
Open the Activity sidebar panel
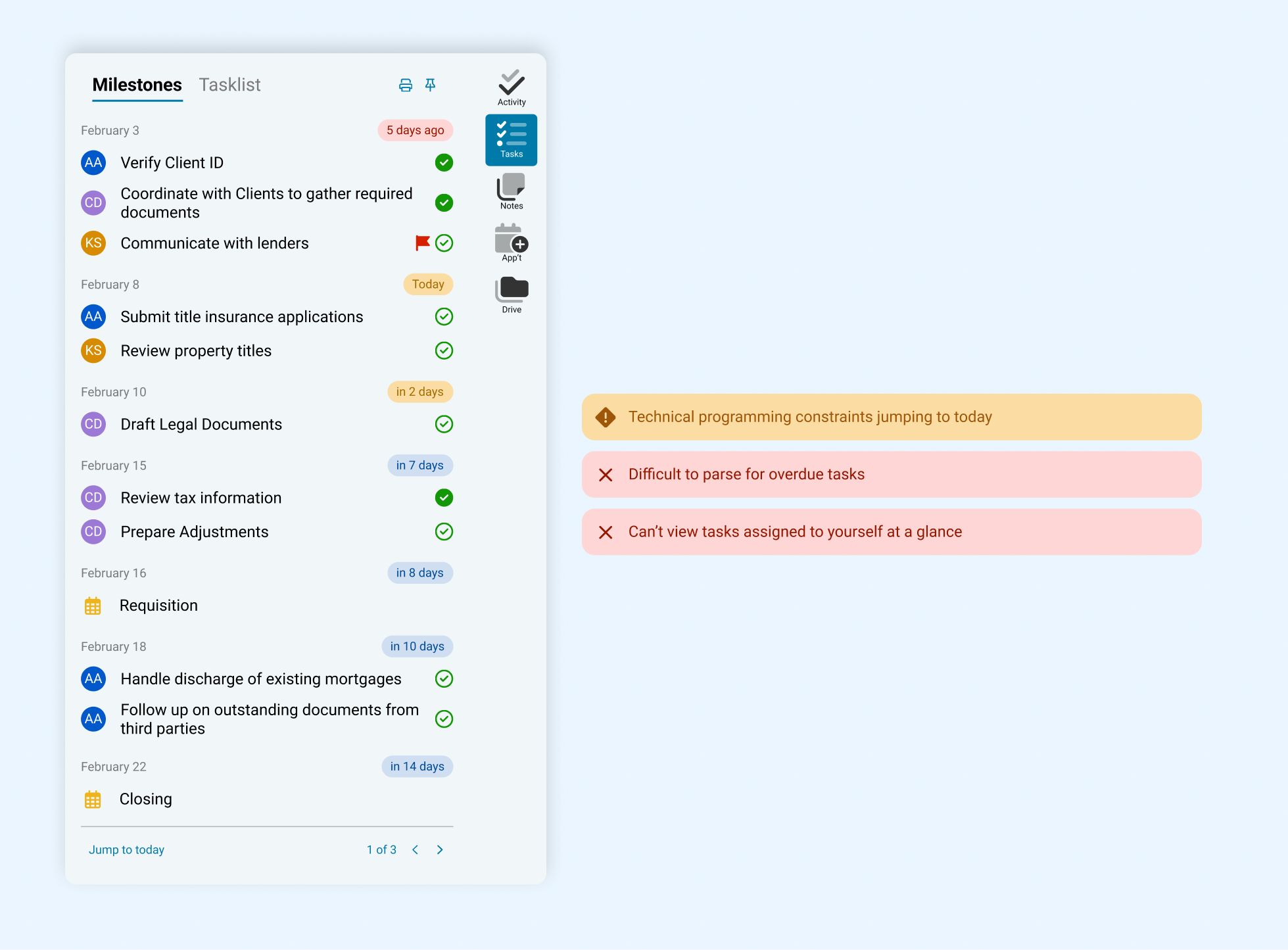512,88
